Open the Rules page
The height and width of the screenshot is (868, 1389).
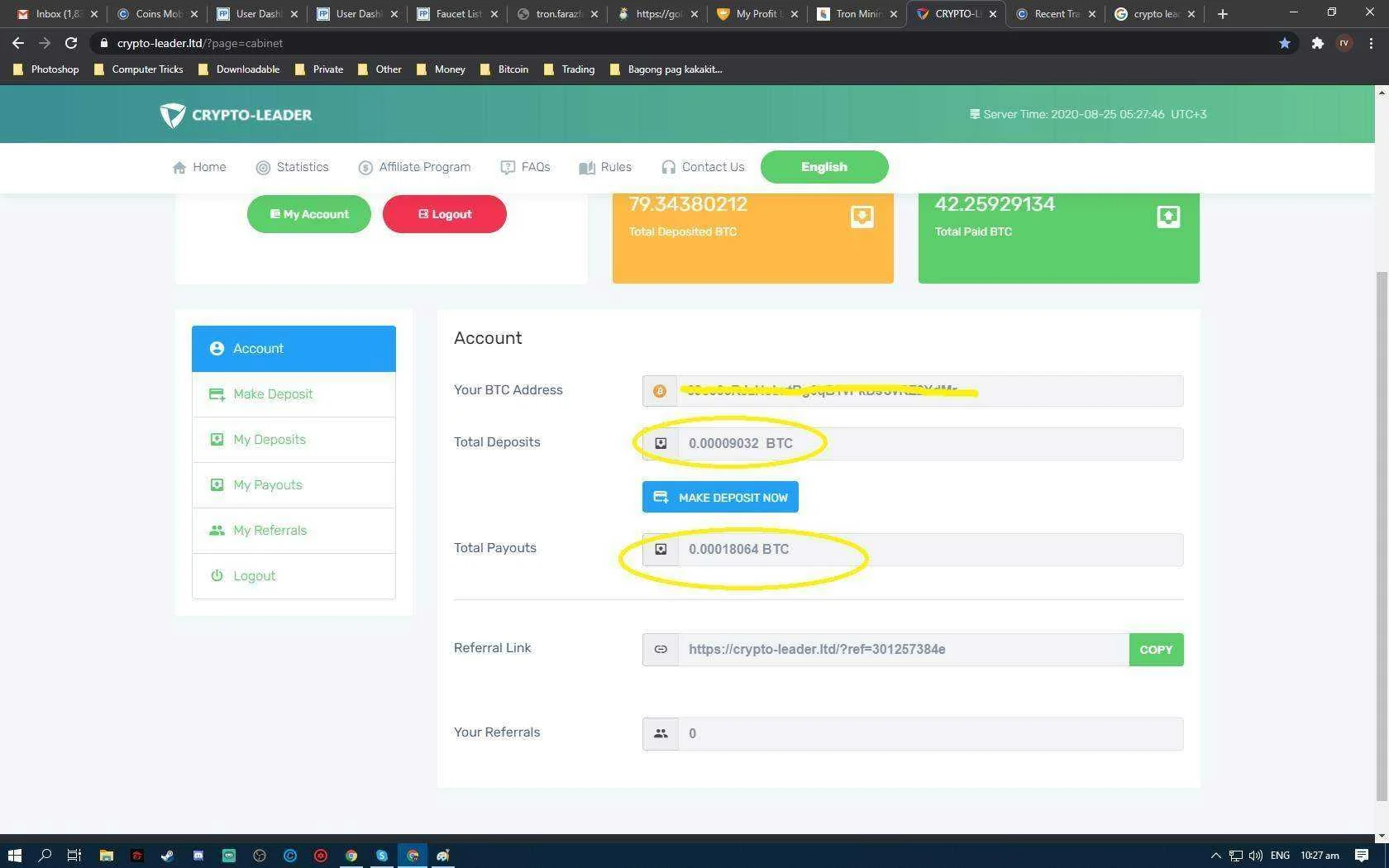[x=605, y=167]
